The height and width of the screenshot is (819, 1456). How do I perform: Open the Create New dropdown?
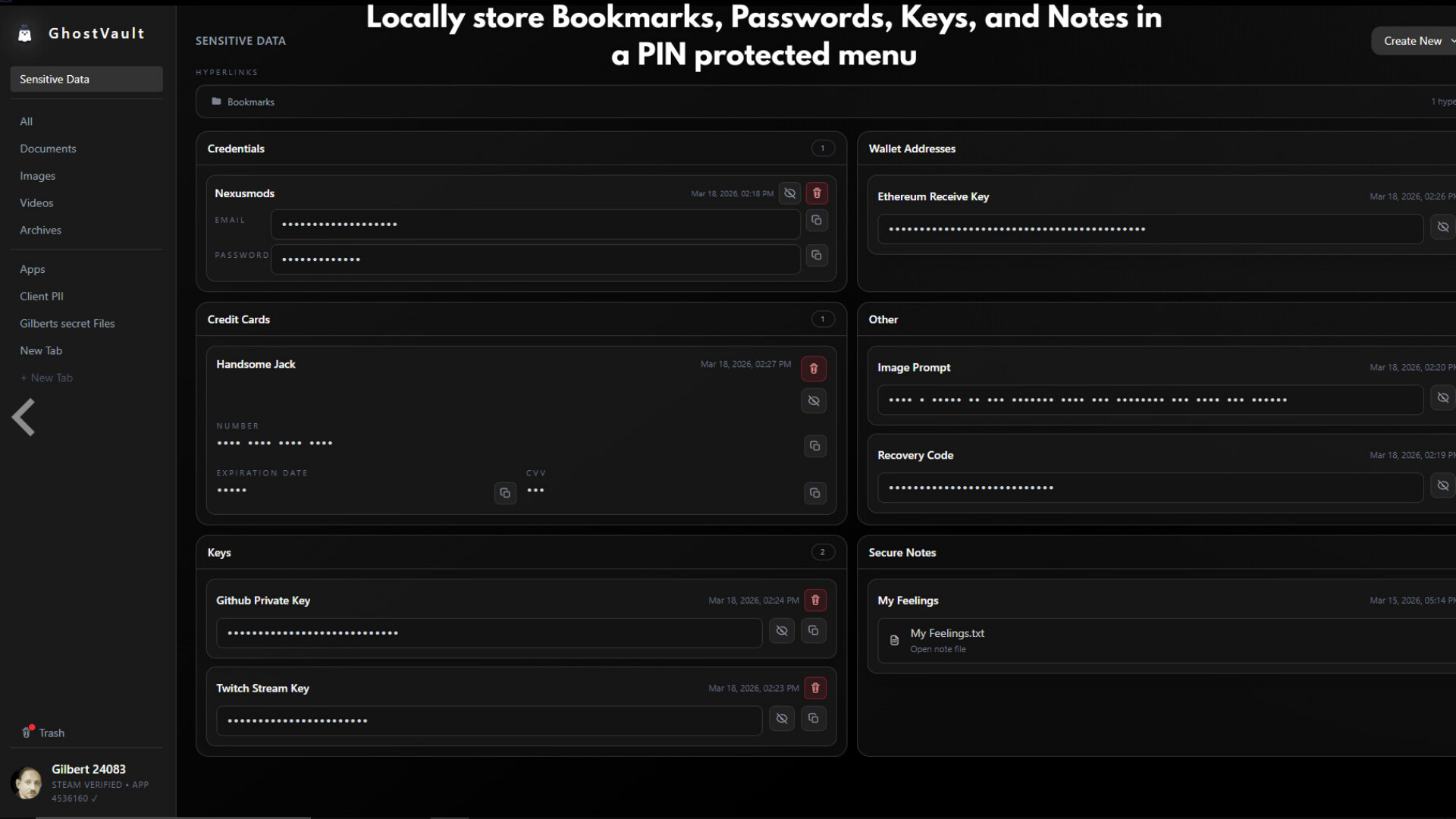click(1417, 40)
